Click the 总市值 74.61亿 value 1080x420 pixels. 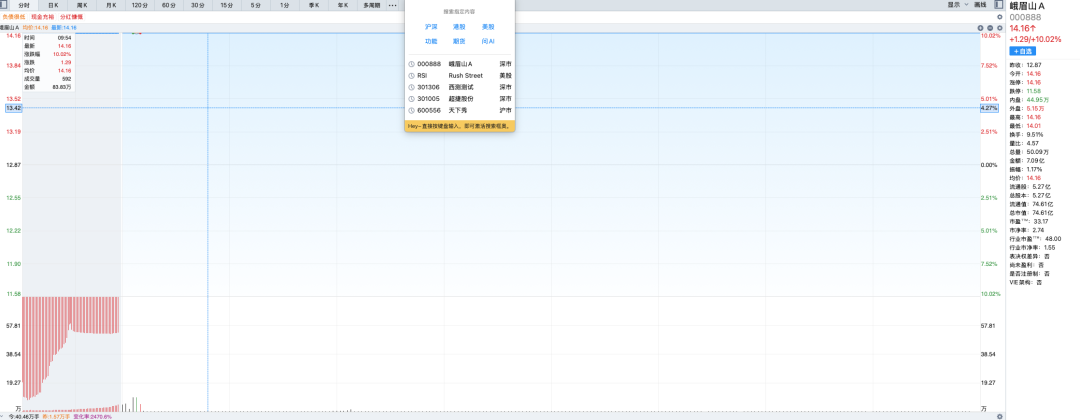pos(1043,213)
